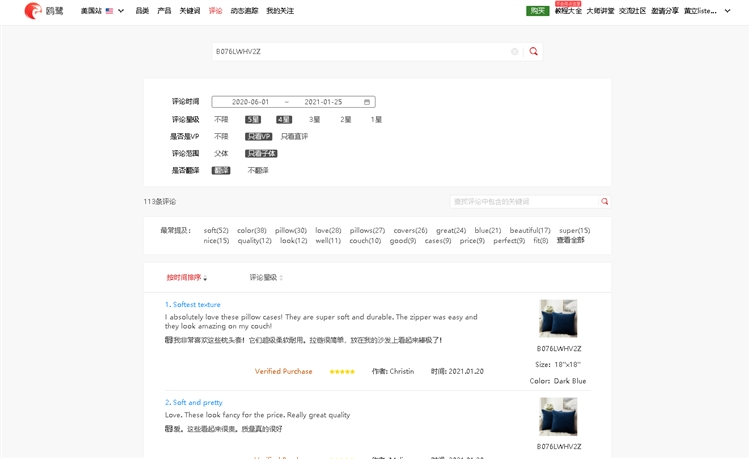The image size is (750, 459).
Task: Open 教程大全 link
Action: click(568, 11)
